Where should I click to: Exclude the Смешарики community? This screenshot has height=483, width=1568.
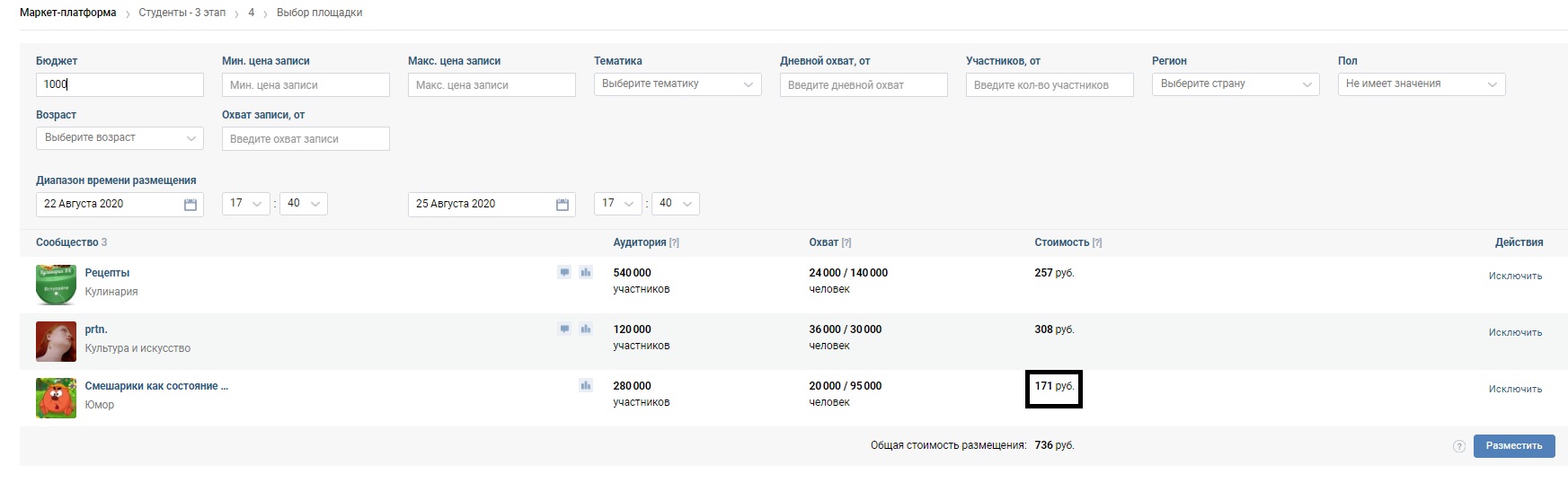coord(1515,389)
